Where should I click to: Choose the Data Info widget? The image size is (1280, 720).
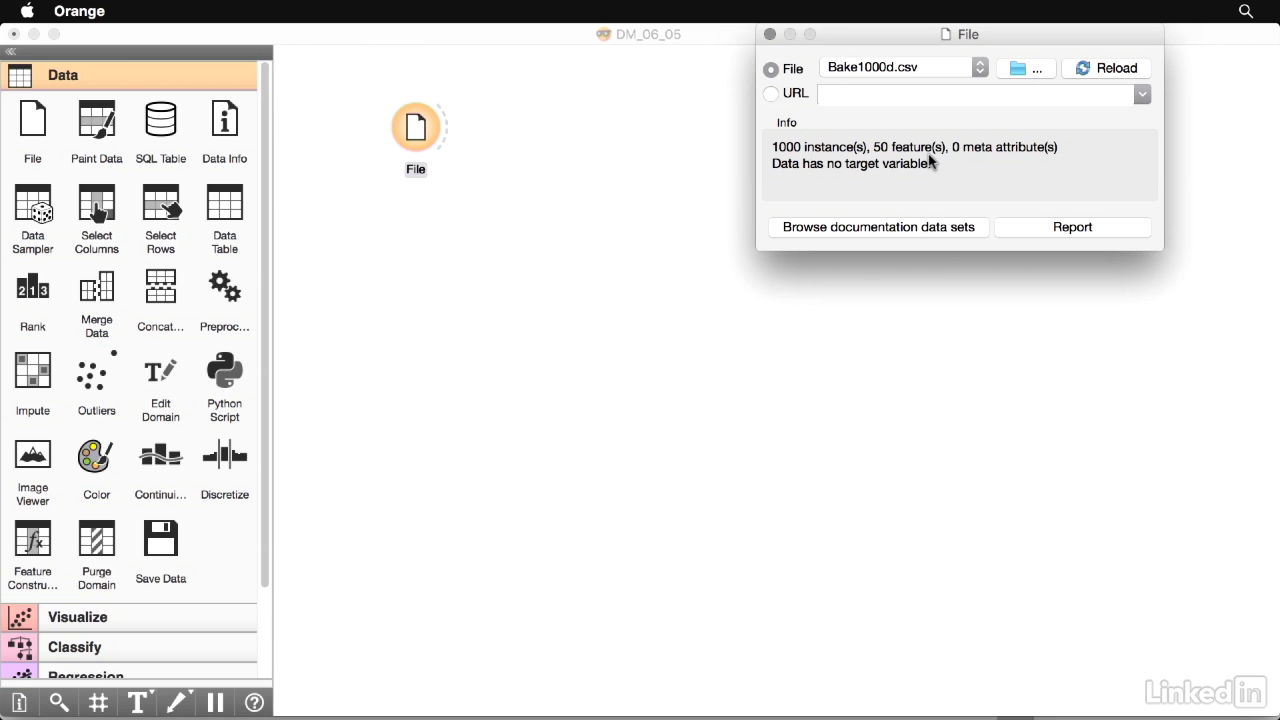pyautogui.click(x=225, y=131)
